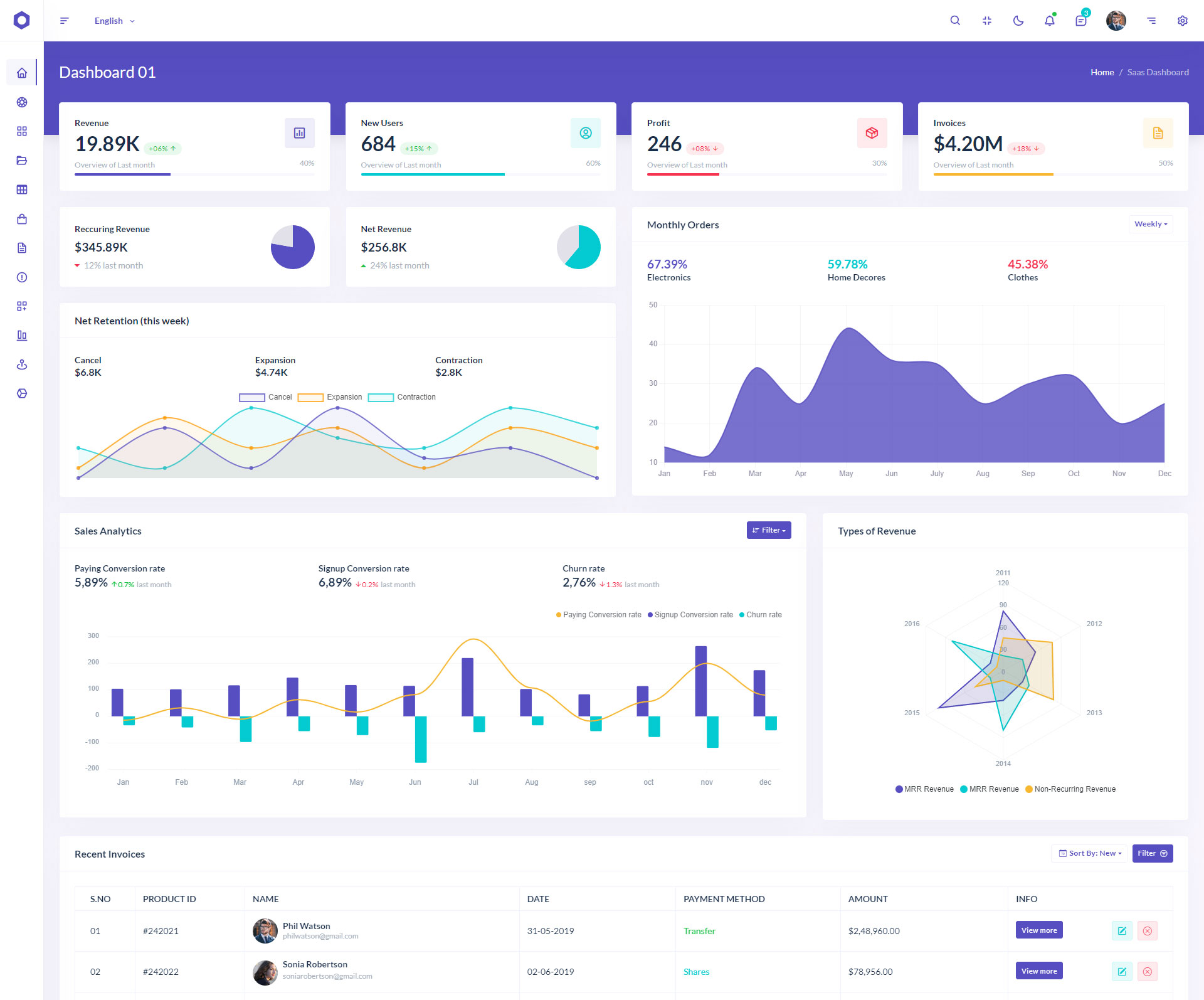
Task: Click Home breadcrumb link
Action: pos(1102,72)
